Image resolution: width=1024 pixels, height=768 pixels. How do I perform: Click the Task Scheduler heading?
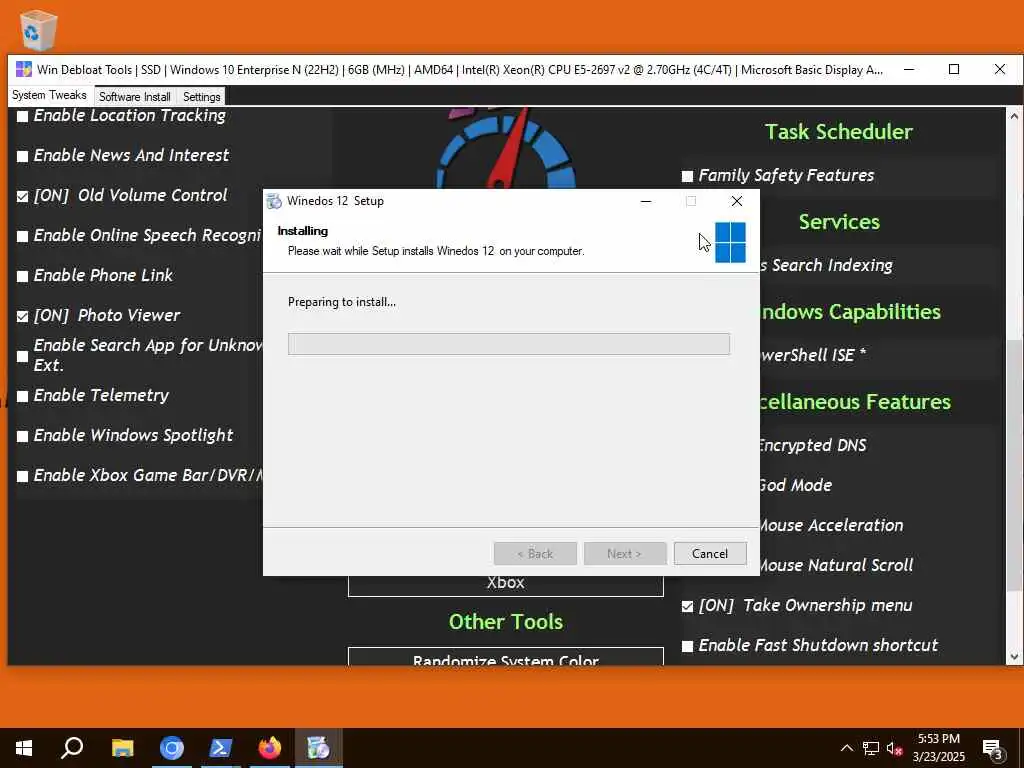[x=839, y=132]
